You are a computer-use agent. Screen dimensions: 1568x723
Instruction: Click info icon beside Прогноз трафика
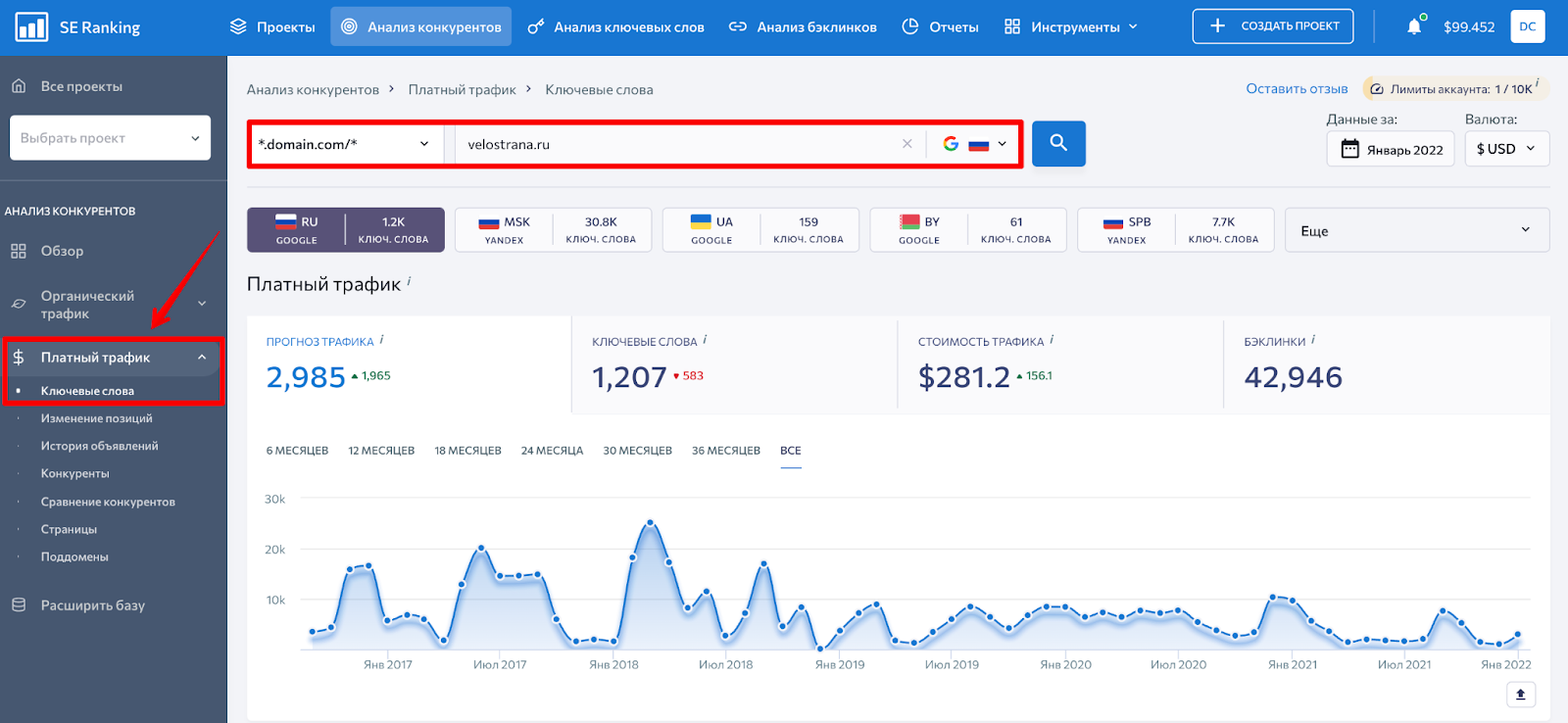click(x=381, y=339)
